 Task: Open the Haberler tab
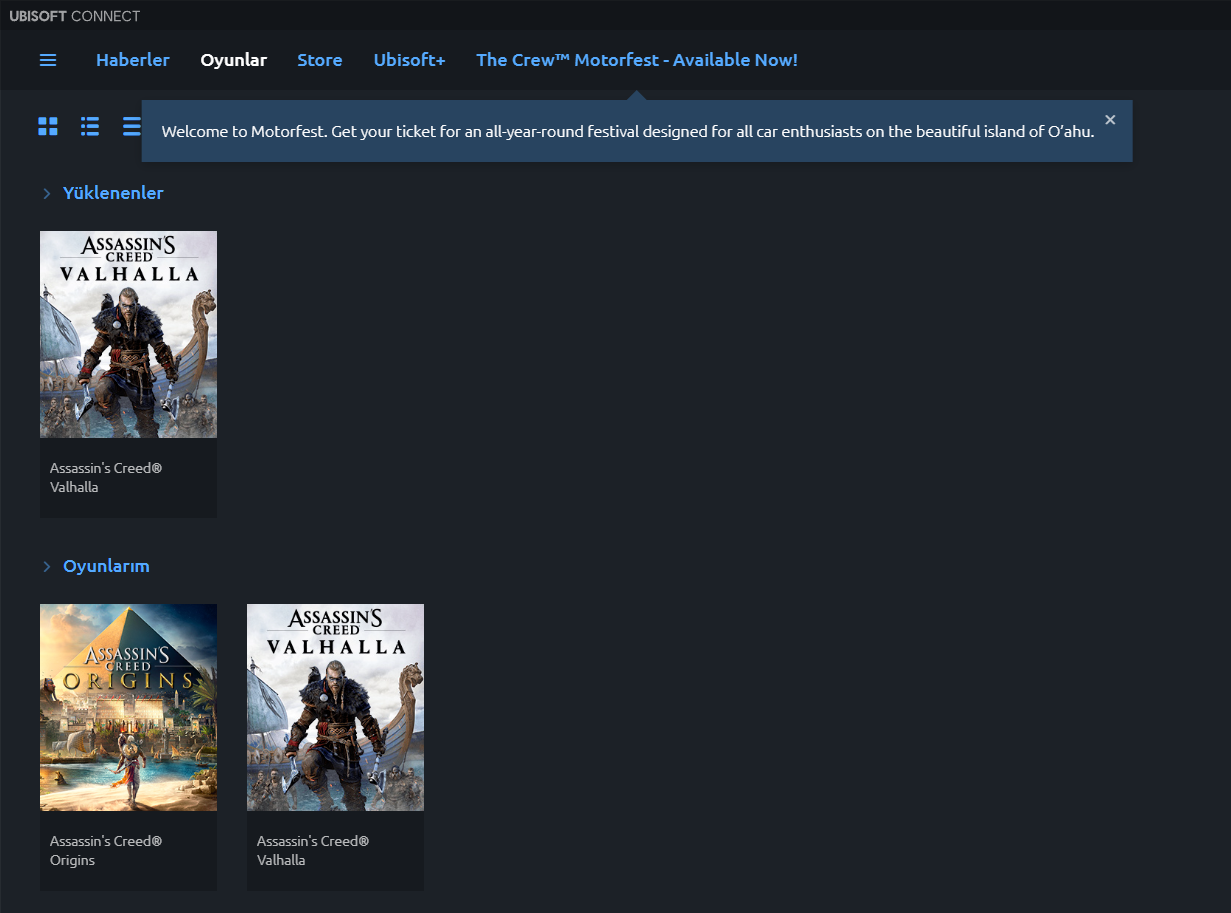133,60
